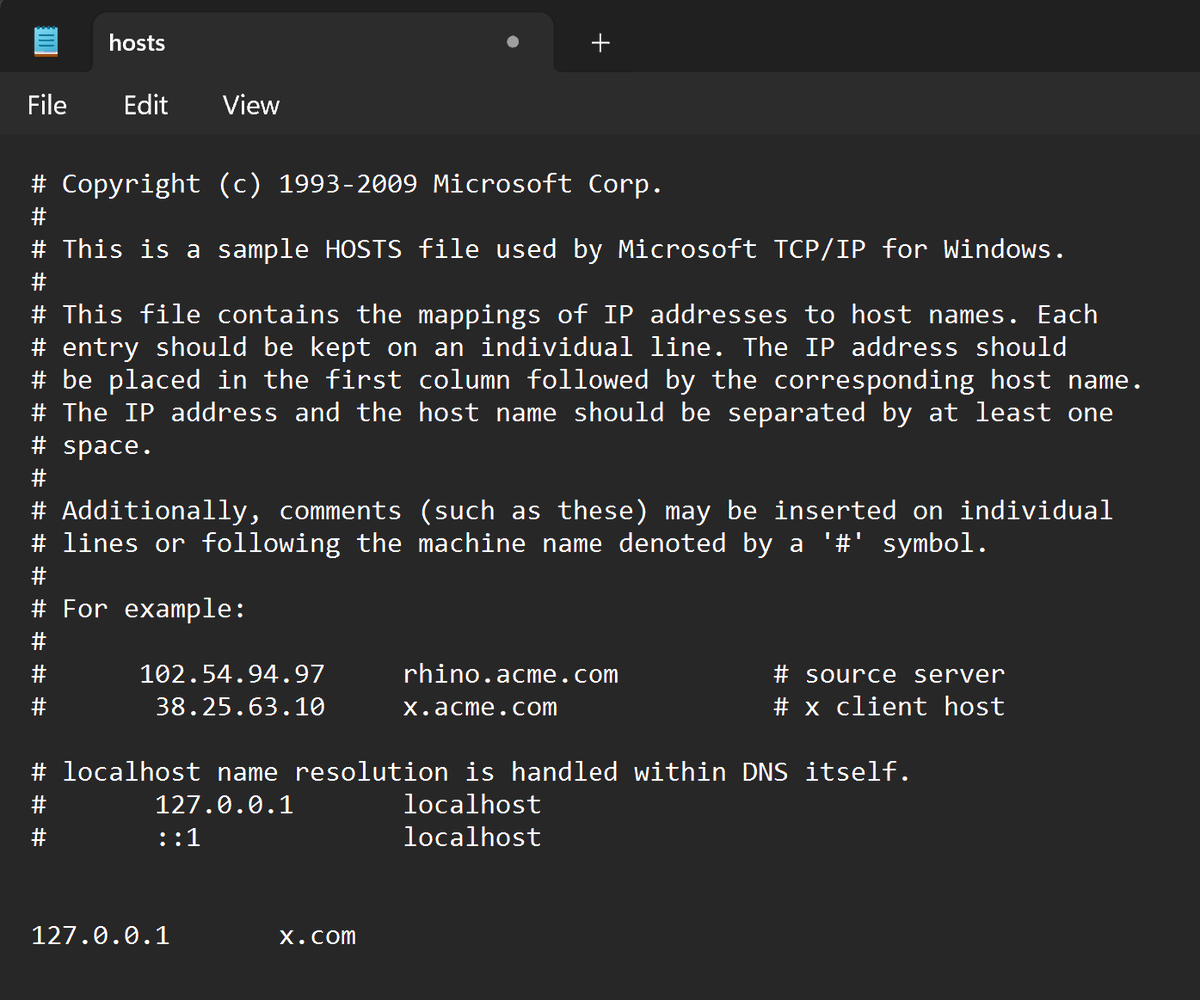Click the IP 38.25.63.10

240,707
